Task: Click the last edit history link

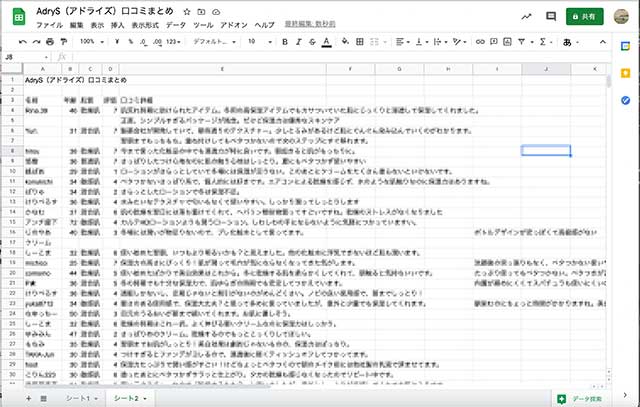Action: click(310, 24)
